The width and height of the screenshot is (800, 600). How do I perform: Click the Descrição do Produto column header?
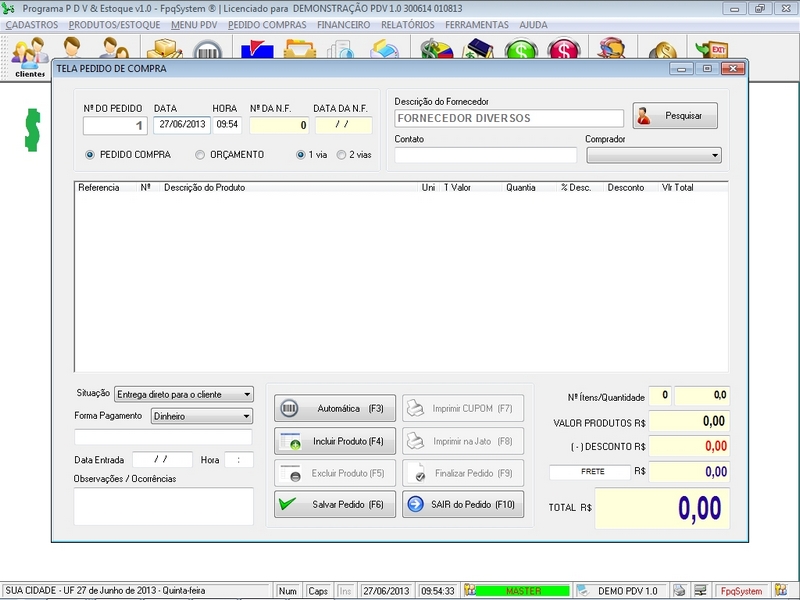pyautogui.click(x=204, y=188)
